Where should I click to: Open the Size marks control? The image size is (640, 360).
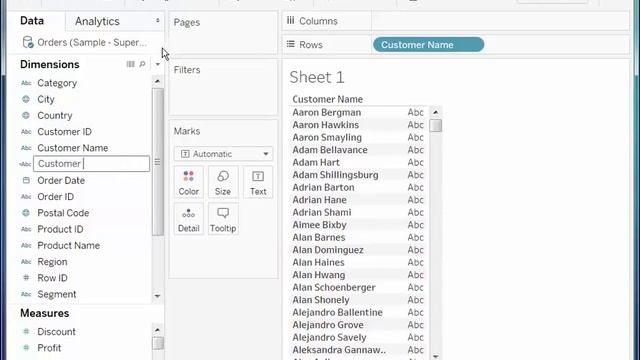(223, 182)
